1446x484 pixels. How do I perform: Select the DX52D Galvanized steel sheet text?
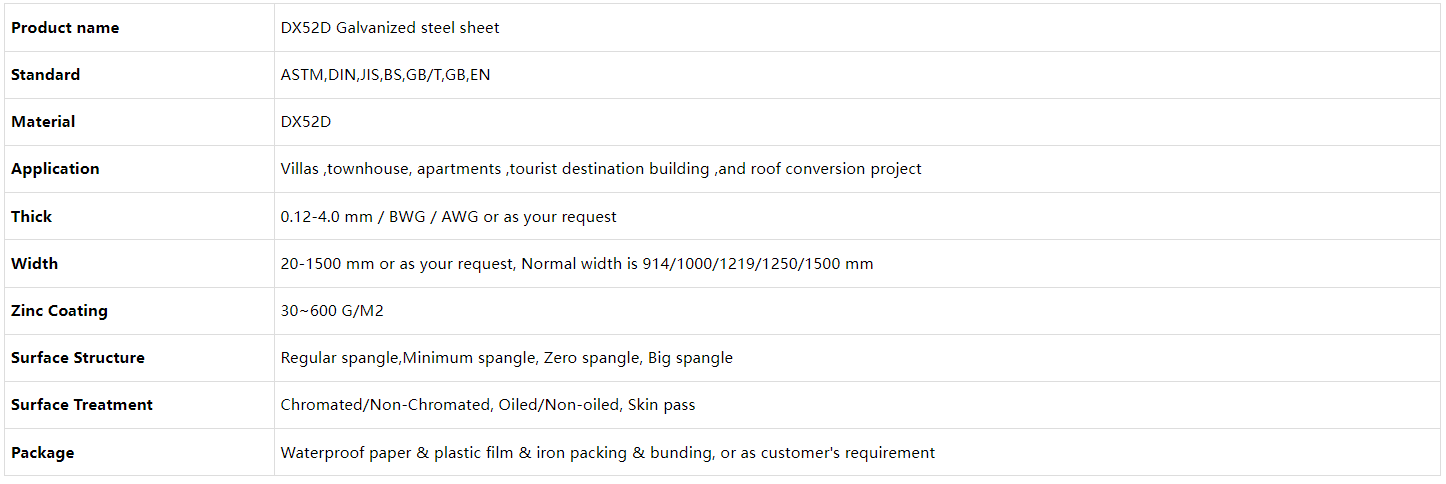[x=390, y=28]
